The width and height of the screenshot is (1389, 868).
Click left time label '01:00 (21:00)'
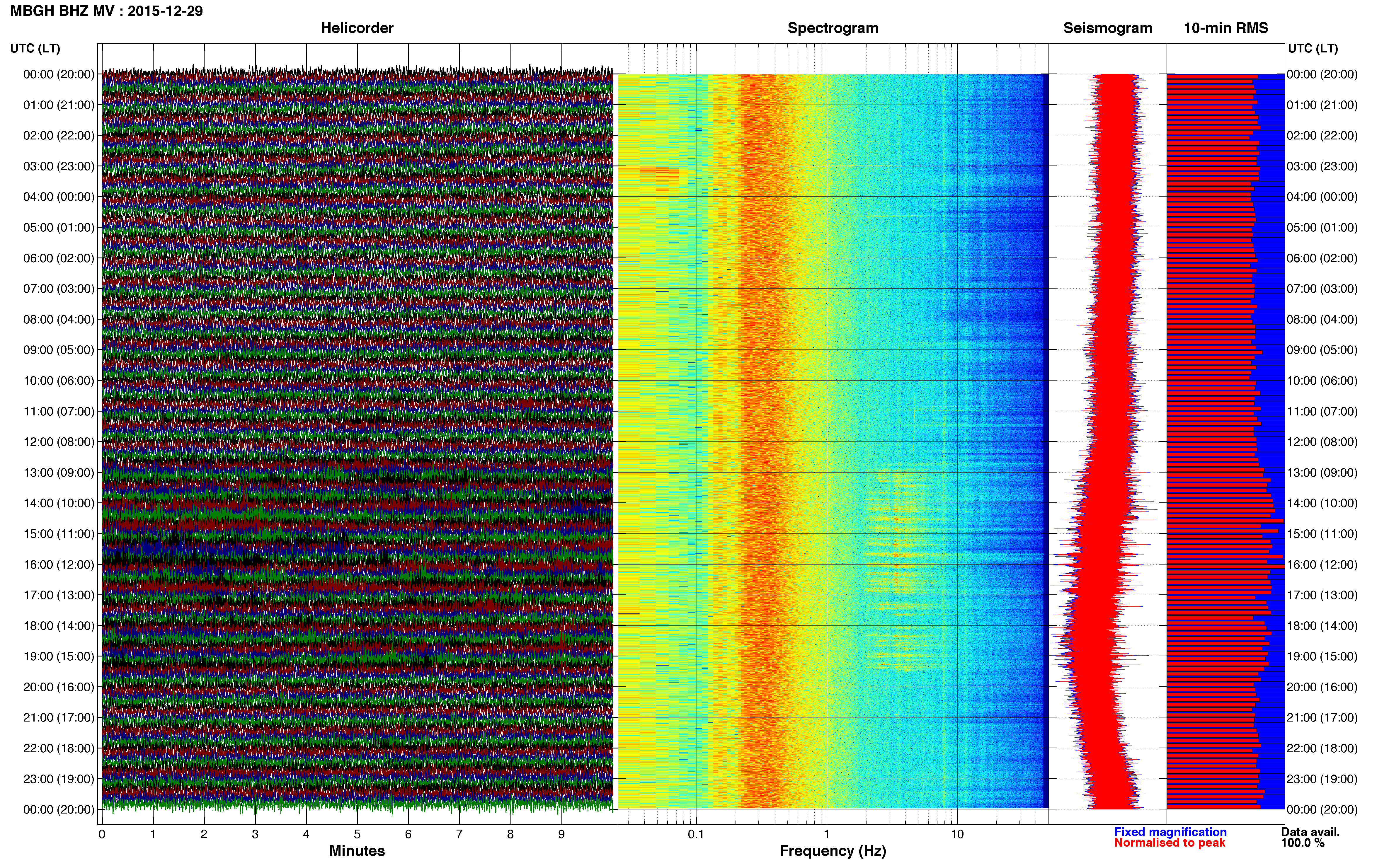[x=59, y=105]
